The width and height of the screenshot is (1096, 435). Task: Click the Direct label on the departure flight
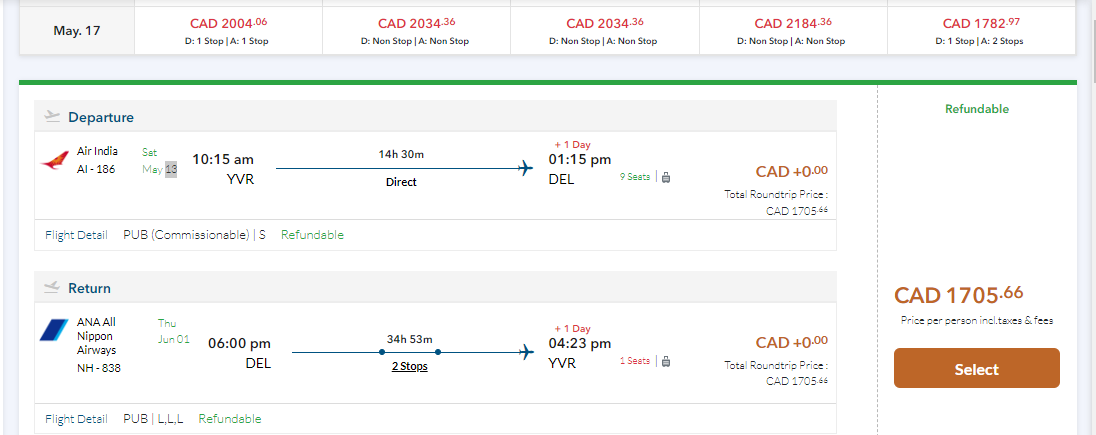(x=401, y=183)
